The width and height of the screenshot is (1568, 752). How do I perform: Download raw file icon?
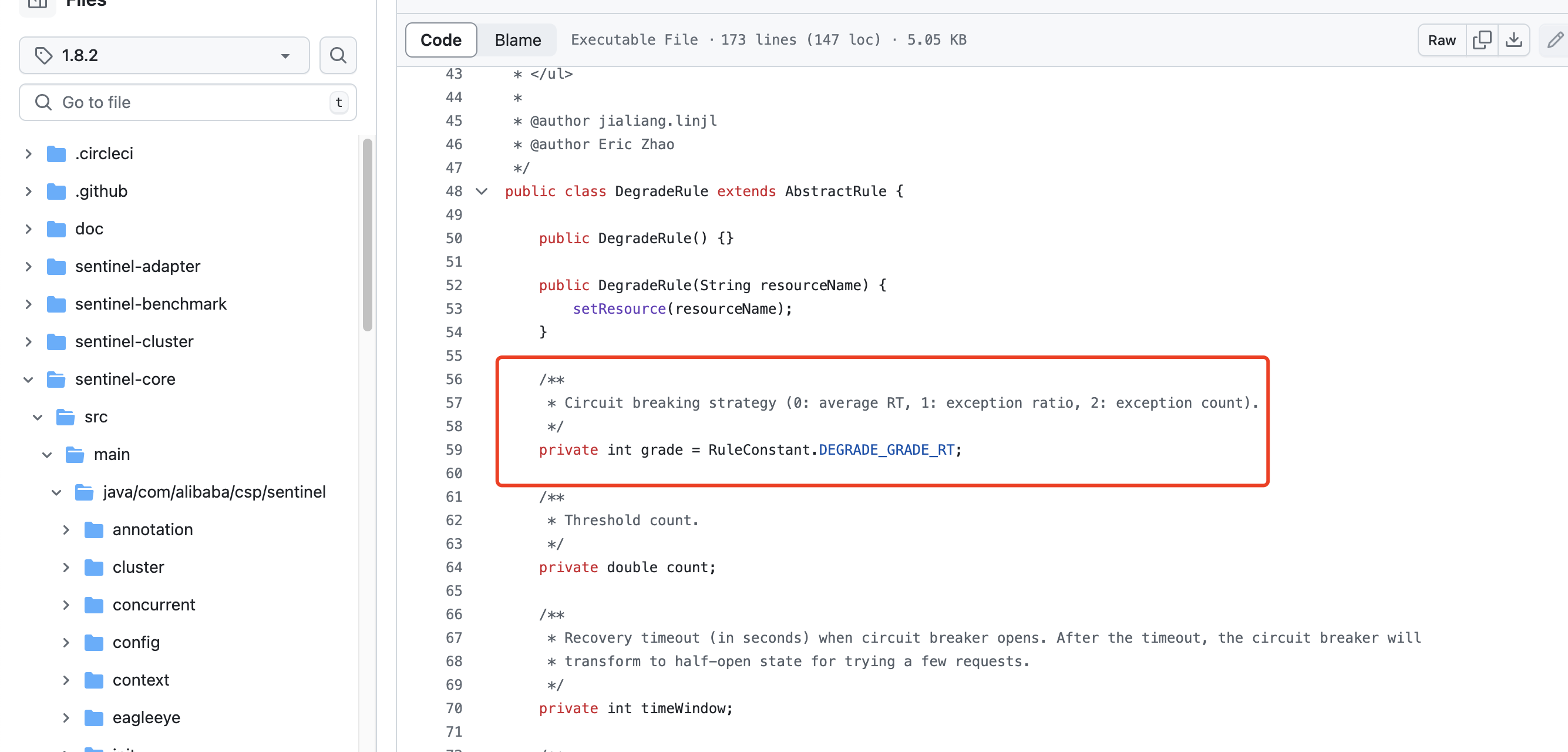coord(1513,40)
